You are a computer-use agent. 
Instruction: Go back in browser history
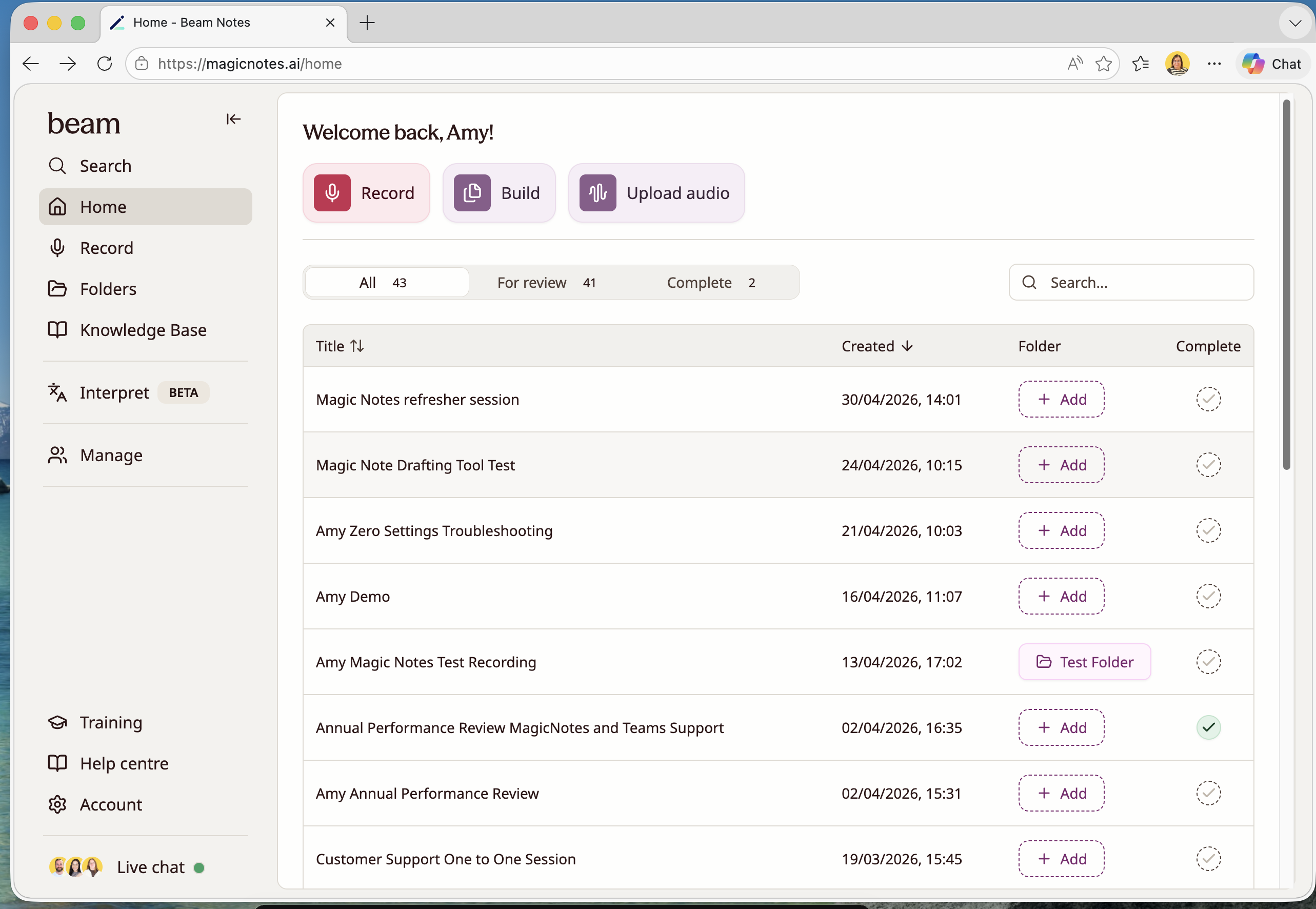(x=31, y=64)
